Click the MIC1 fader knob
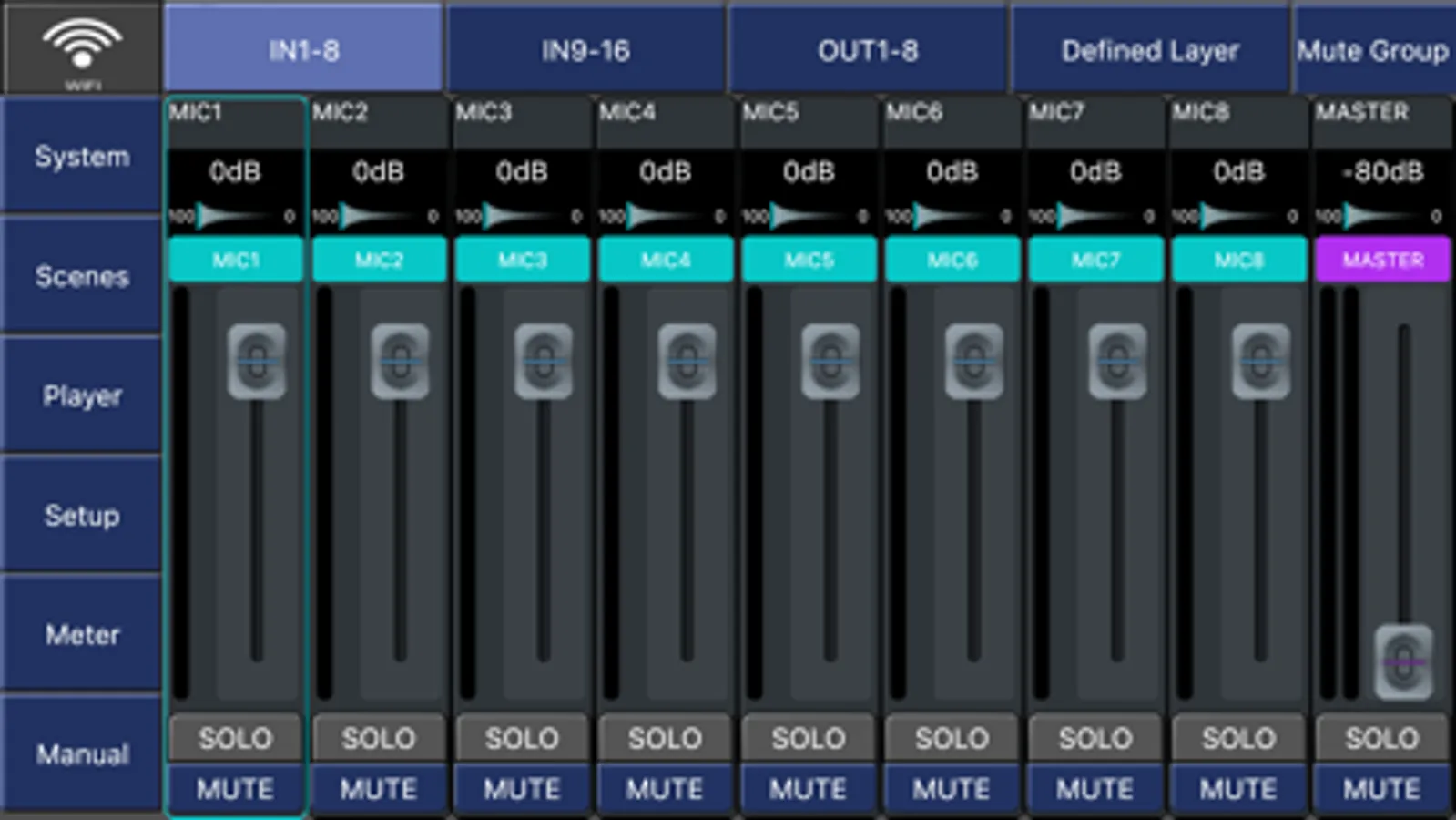This screenshot has width=1456, height=820. tap(257, 362)
